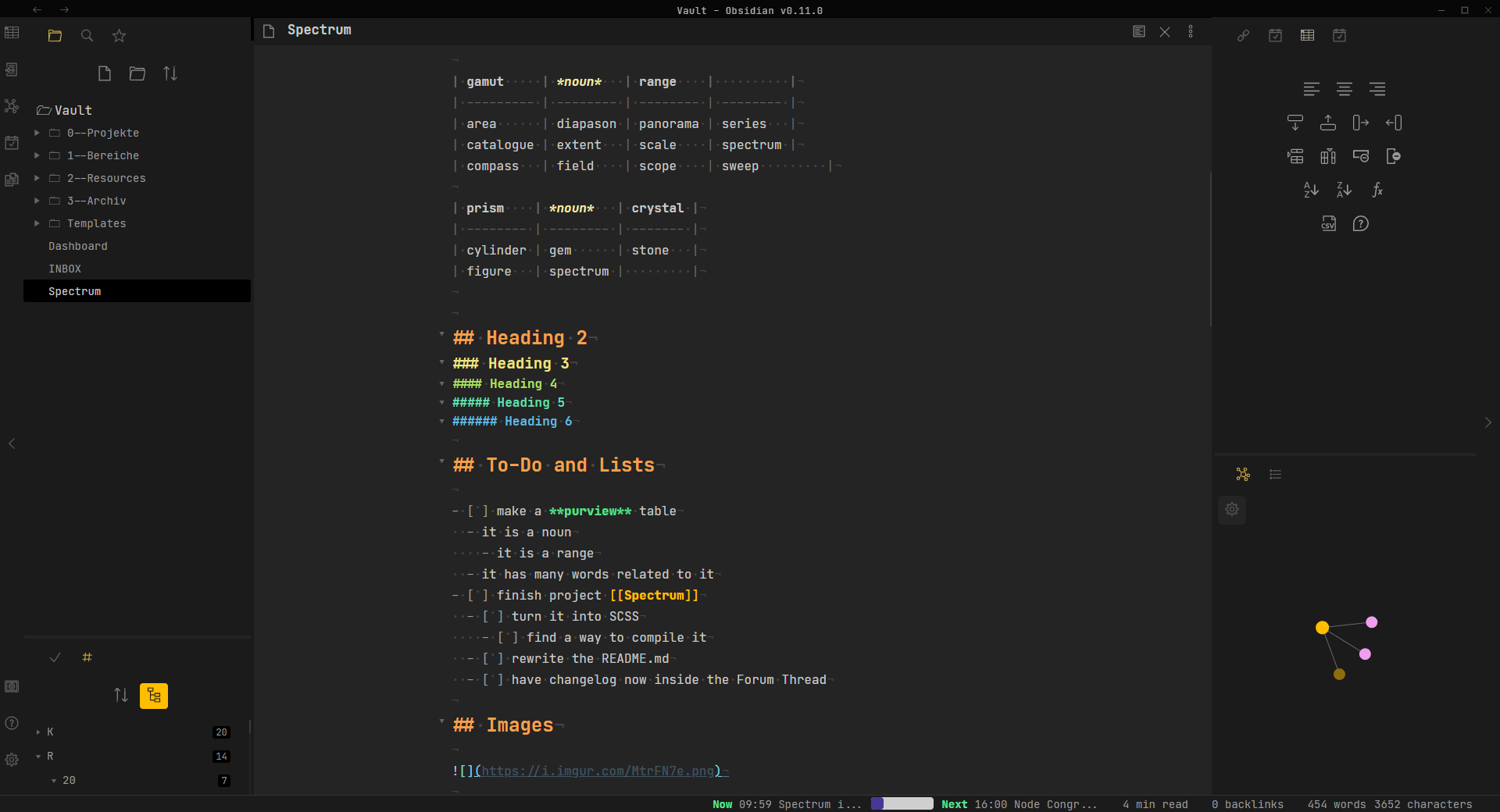Sort table rows descending Z to A

(1344, 190)
